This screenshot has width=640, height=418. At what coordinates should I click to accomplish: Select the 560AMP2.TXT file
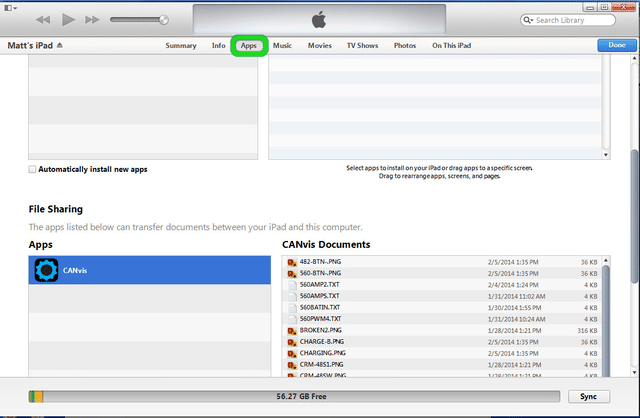443,285
